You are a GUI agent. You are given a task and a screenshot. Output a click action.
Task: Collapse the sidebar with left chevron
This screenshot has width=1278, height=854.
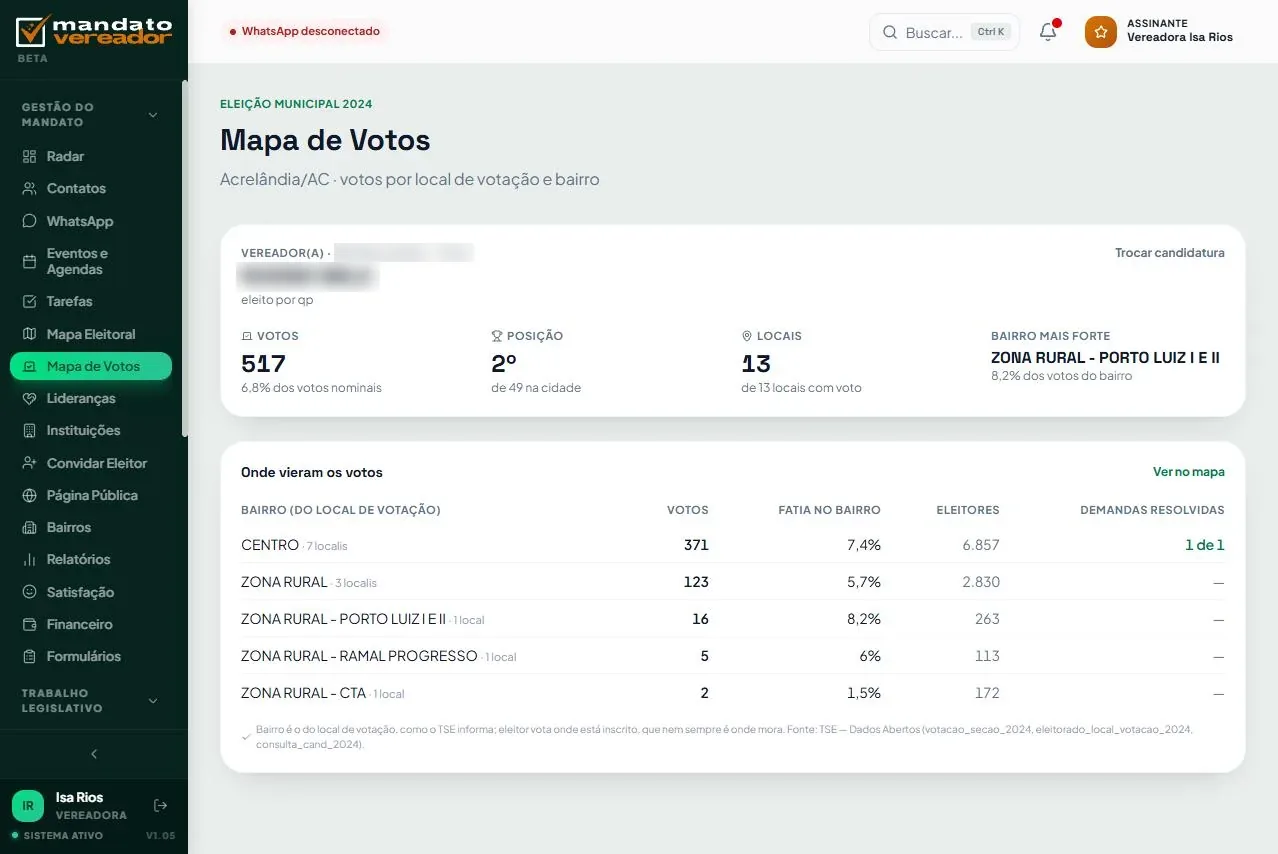94,754
